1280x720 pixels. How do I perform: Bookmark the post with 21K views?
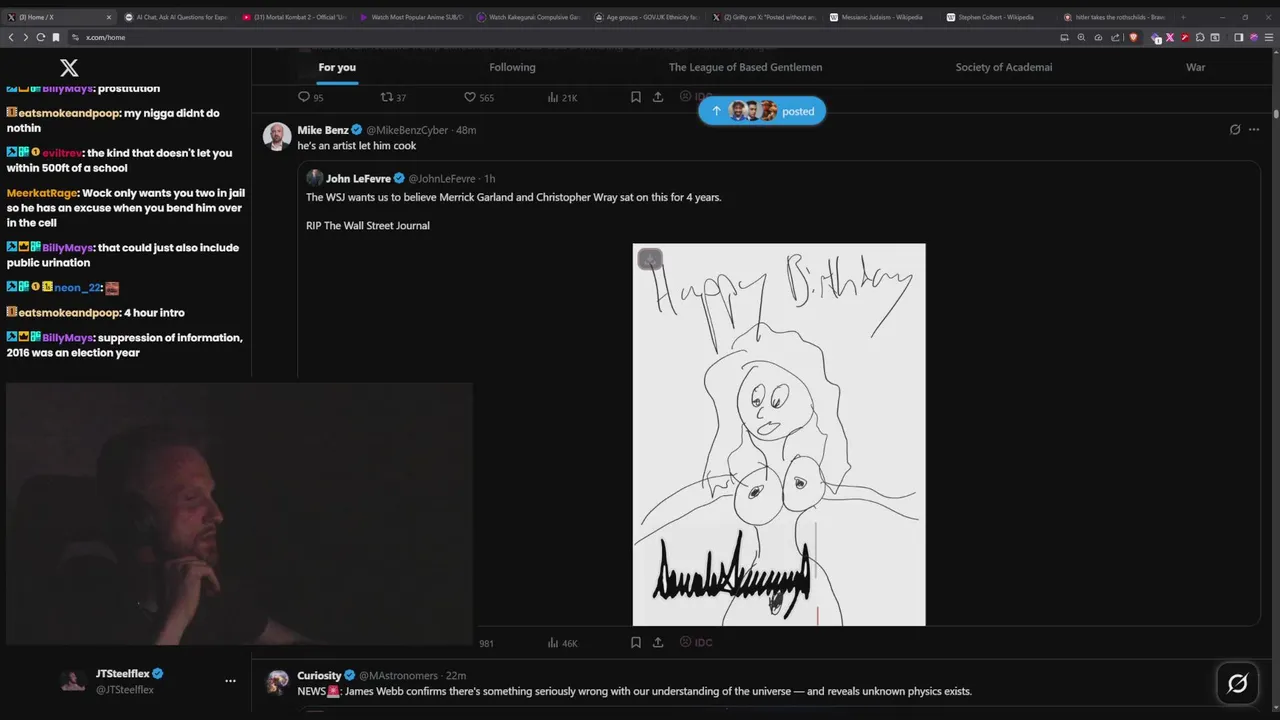coord(636,97)
